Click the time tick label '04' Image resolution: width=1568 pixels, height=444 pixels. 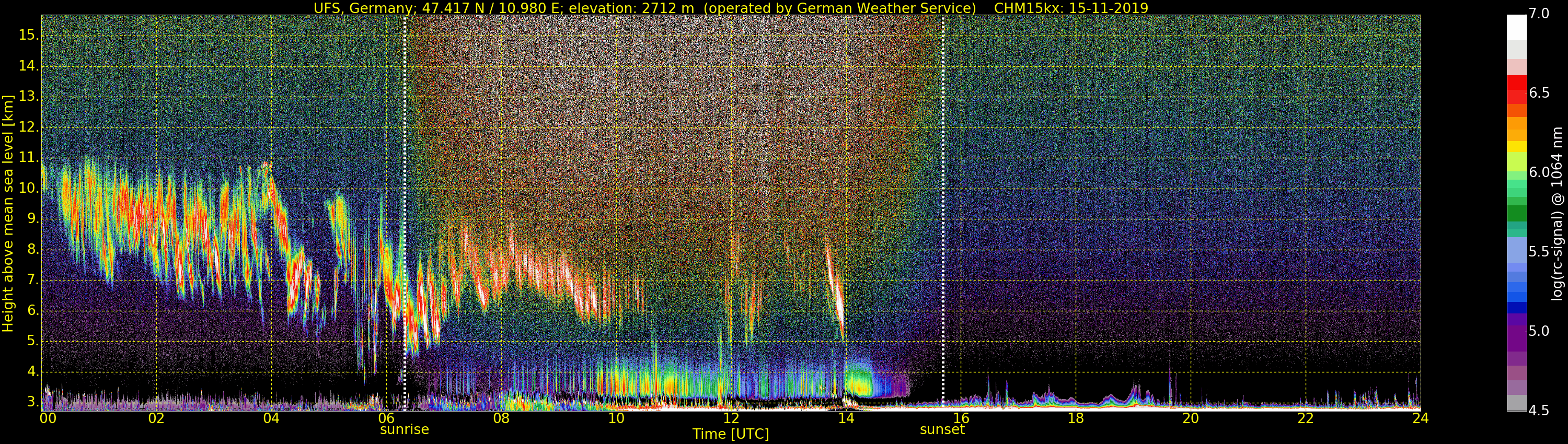[x=271, y=418]
